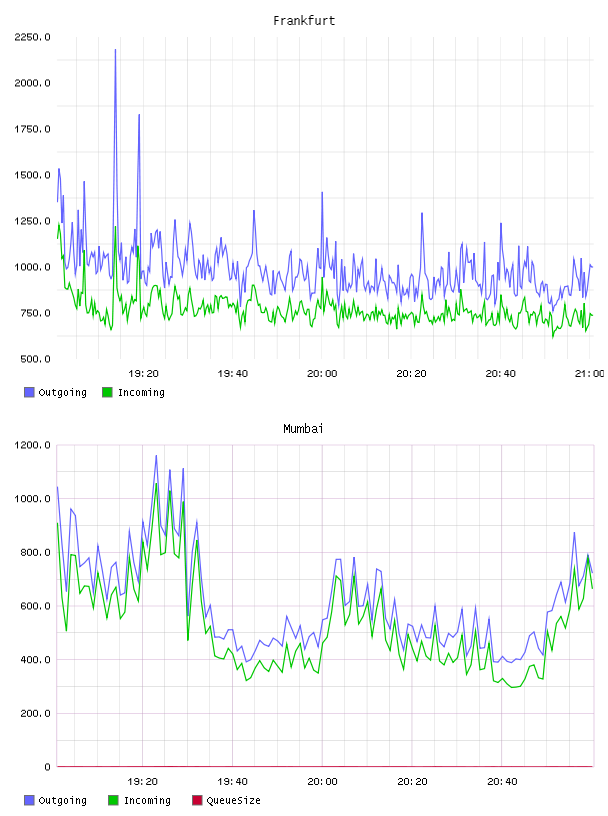Click the Incoming label under Mumbai chart
Viewport: 608px width, 816px height.
[x=147, y=800]
